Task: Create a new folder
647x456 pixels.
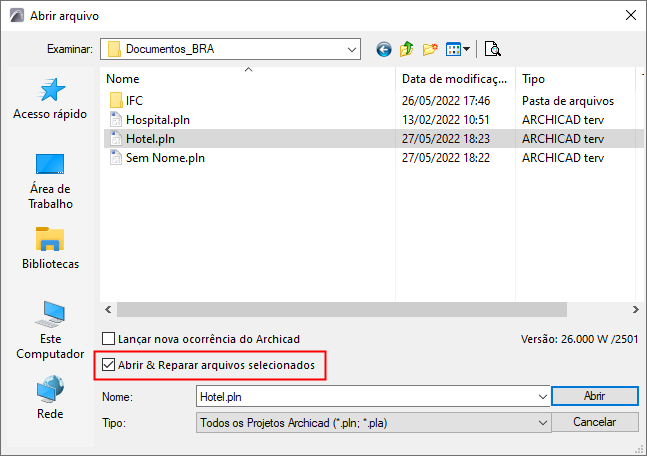Action: [431, 48]
